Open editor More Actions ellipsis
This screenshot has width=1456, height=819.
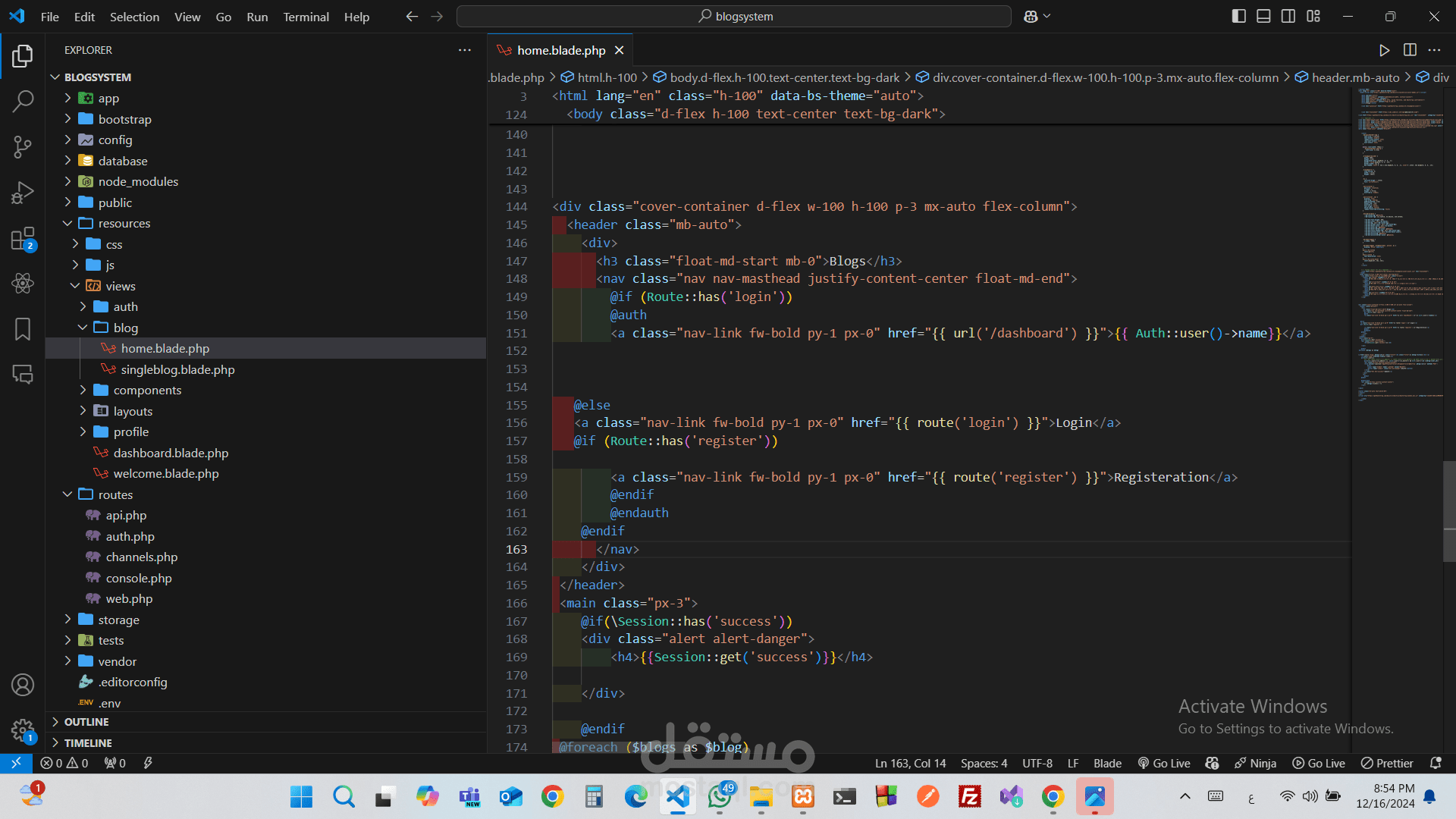1434,50
